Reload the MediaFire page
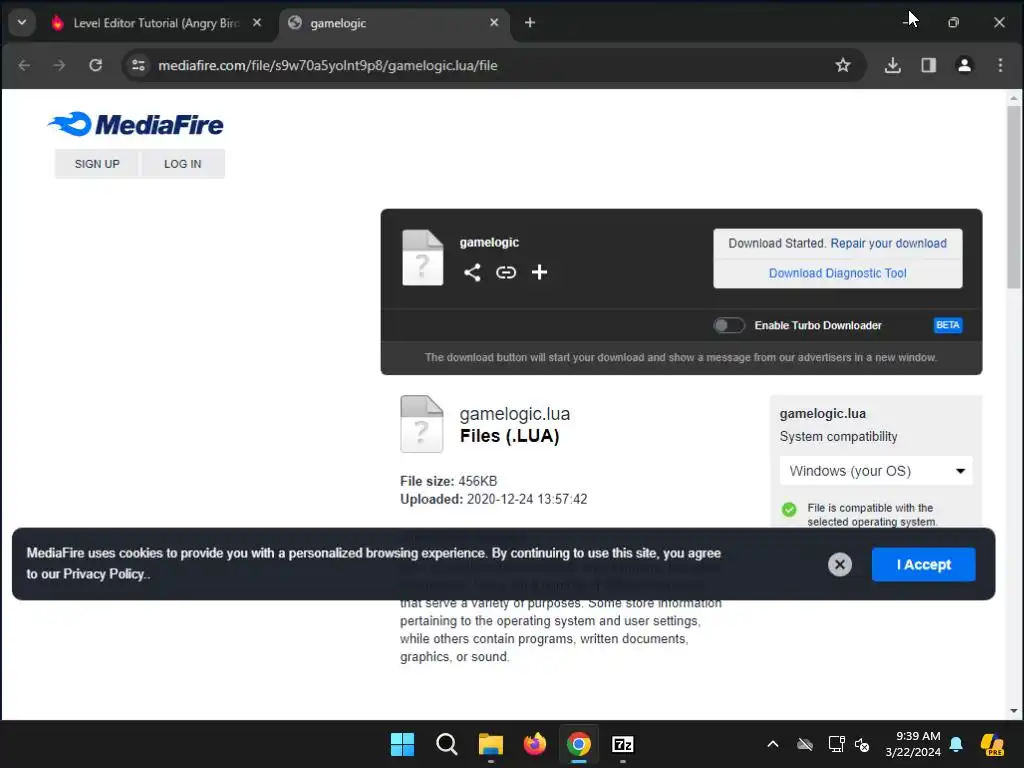 [95, 65]
